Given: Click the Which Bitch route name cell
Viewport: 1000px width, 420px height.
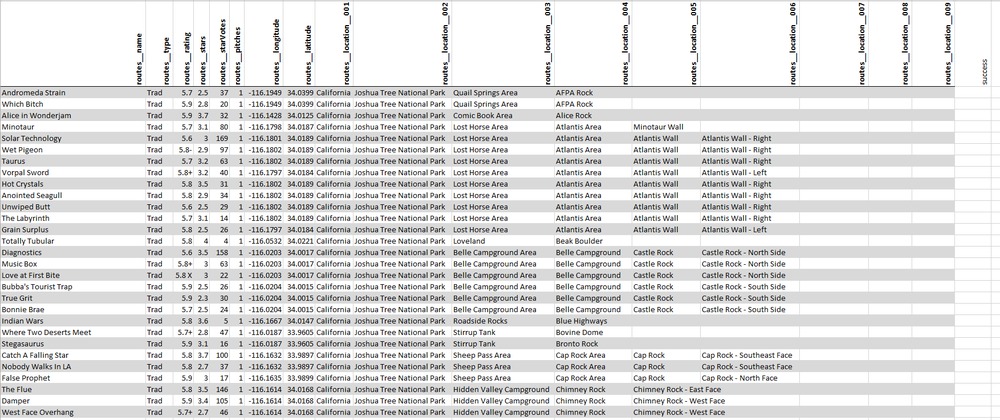Looking at the screenshot, I should (73, 105).
